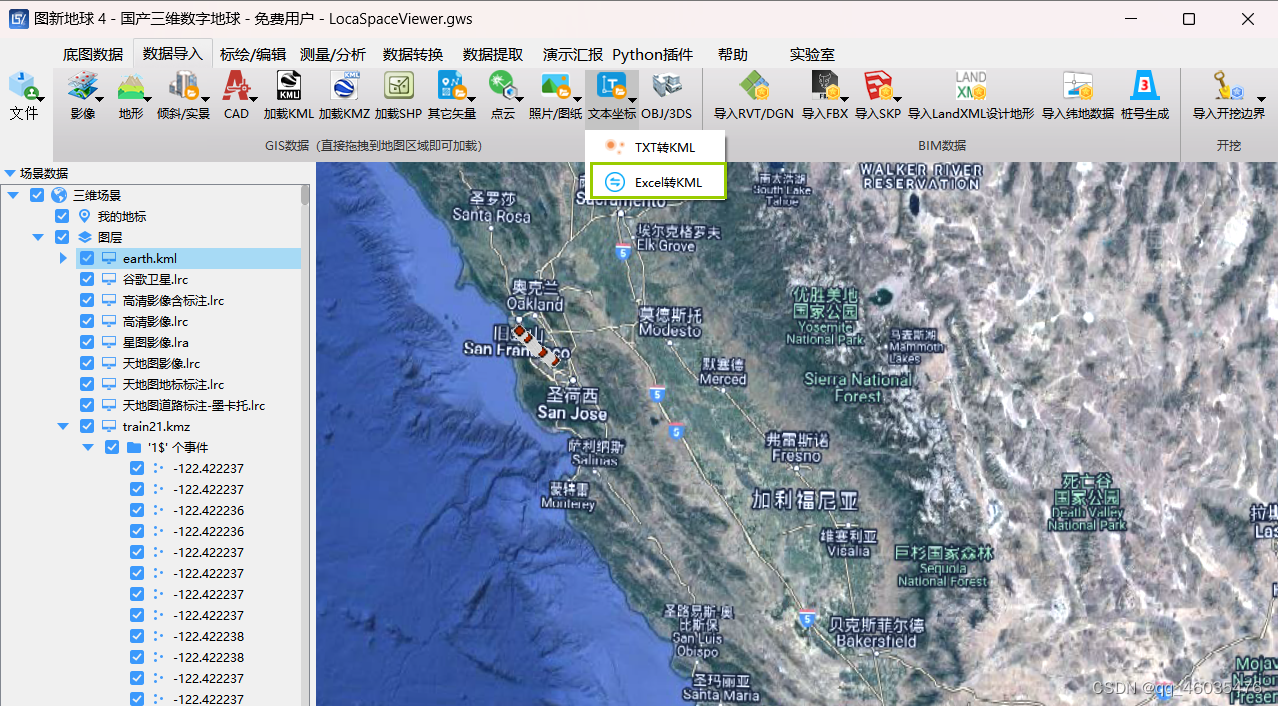
Task: Toggle the 天地图影像.lrc checkbox
Action: 87,363
